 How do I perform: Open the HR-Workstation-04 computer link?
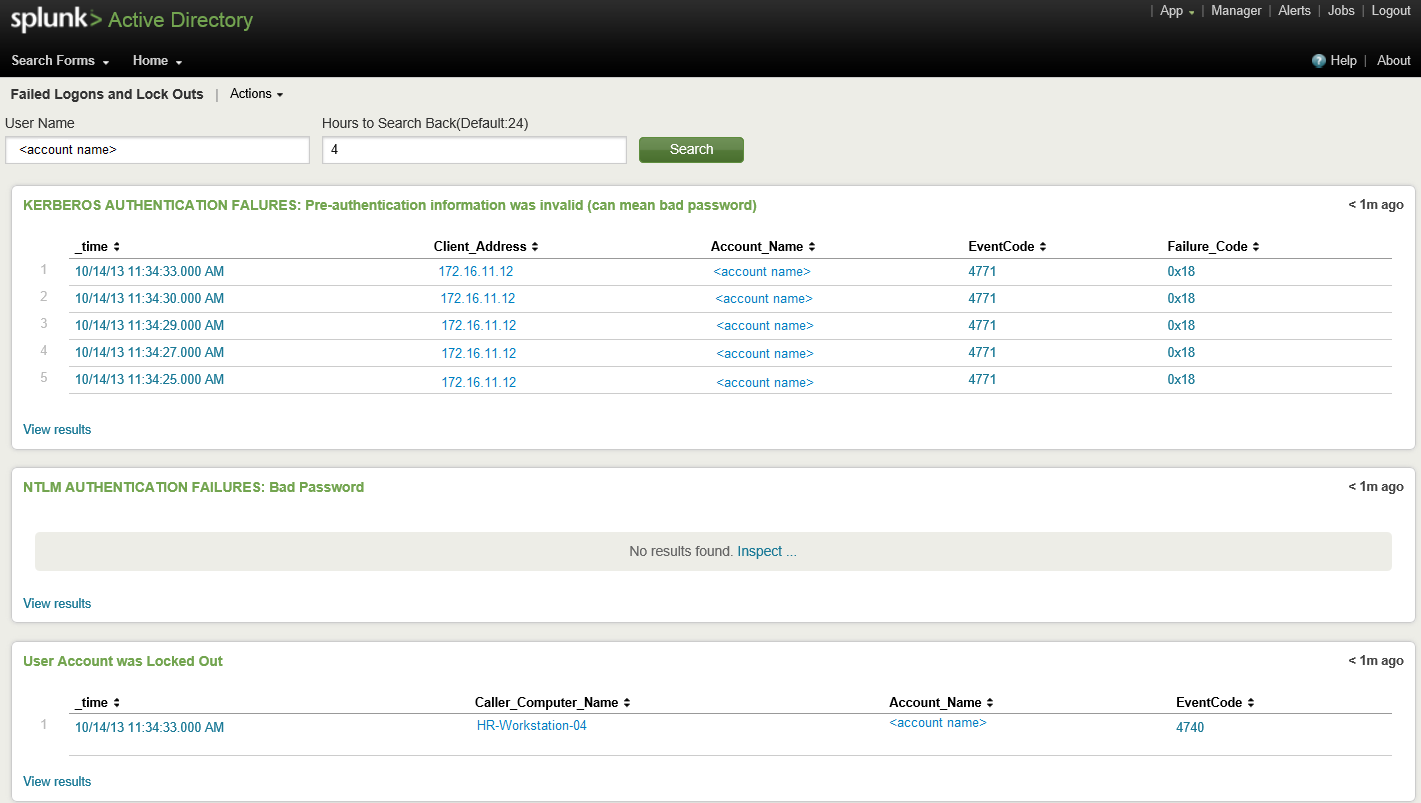pyautogui.click(x=531, y=726)
